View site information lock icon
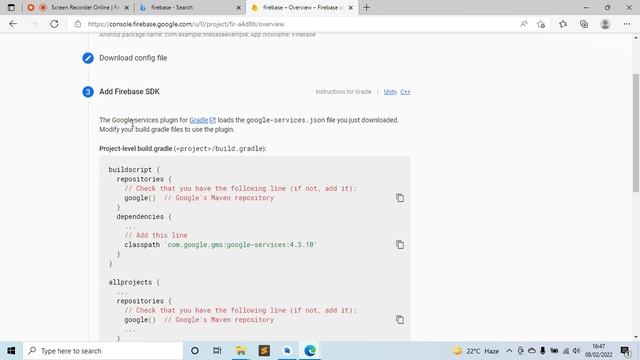The height and width of the screenshot is (360, 640). tap(78, 24)
